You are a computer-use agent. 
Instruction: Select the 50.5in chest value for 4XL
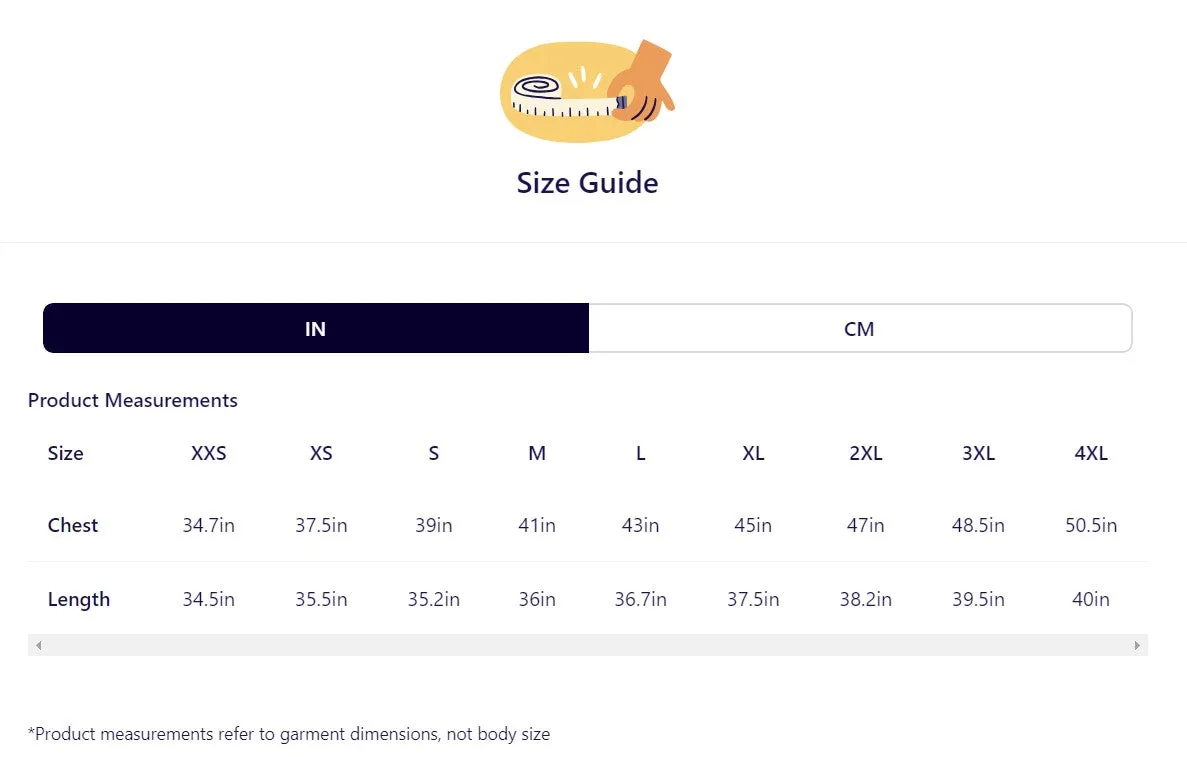(1091, 525)
